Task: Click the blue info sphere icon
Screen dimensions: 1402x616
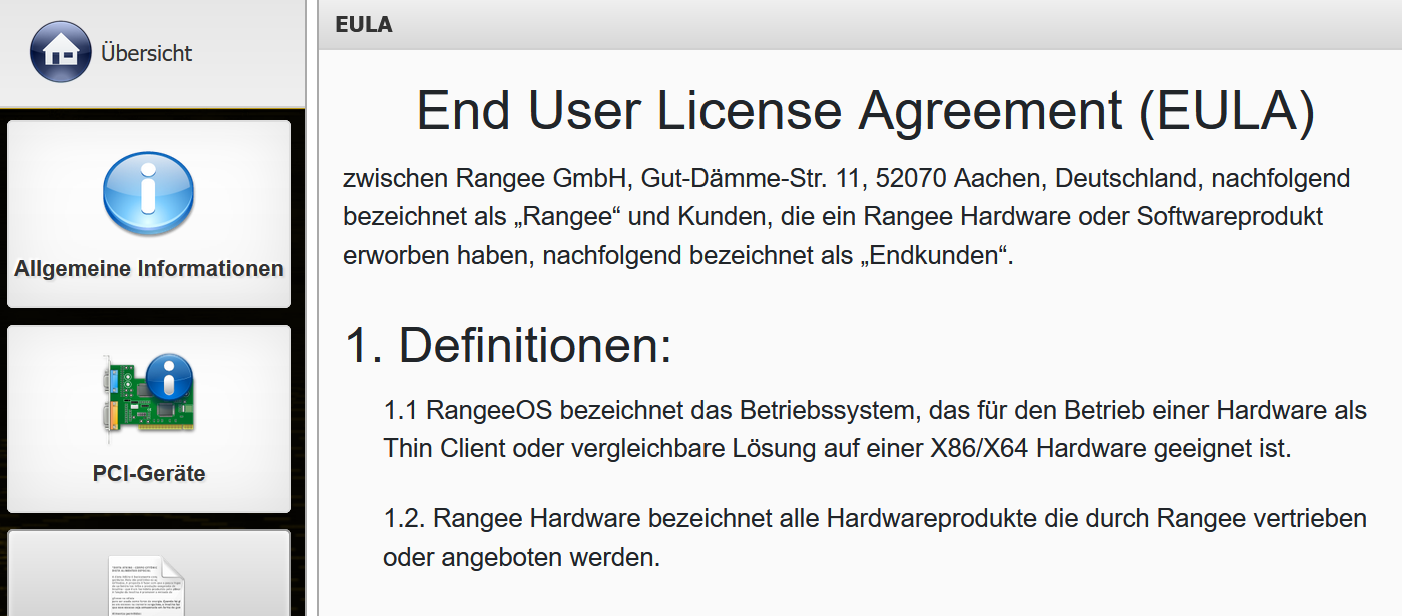Action: click(x=148, y=193)
